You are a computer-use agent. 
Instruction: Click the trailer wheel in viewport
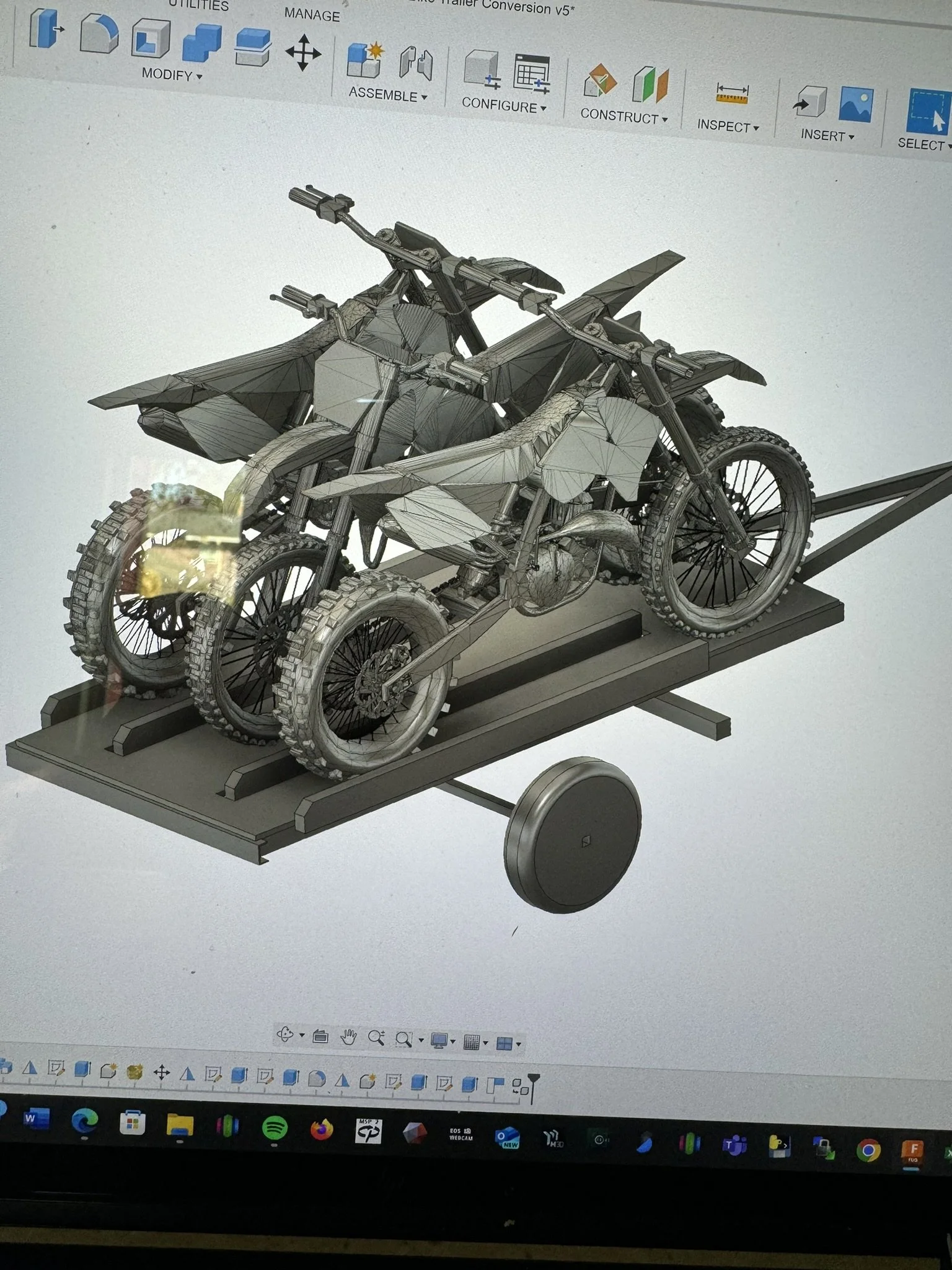click(x=574, y=836)
